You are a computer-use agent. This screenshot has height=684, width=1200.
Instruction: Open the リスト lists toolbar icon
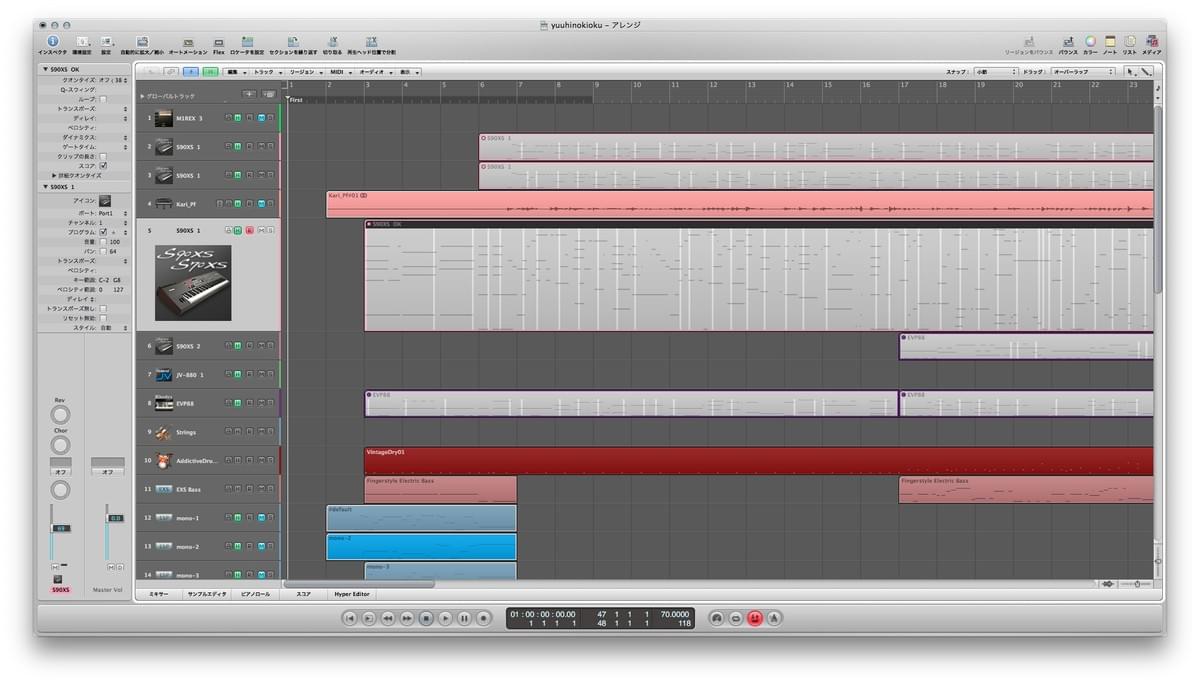(x=1130, y=42)
